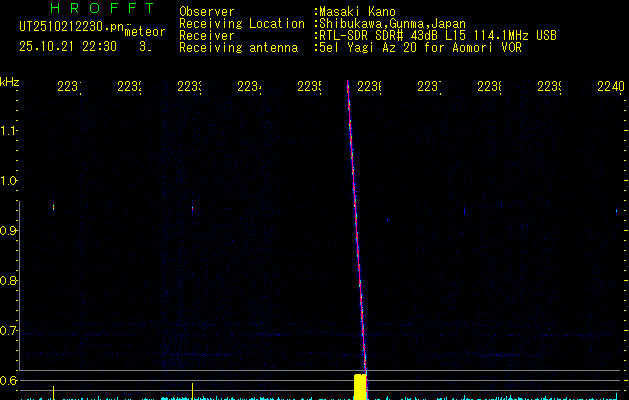The width and height of the screenshot is (629, 400).
Task: Jump to the 2240 time marker
Action: [x=608, y=87]
